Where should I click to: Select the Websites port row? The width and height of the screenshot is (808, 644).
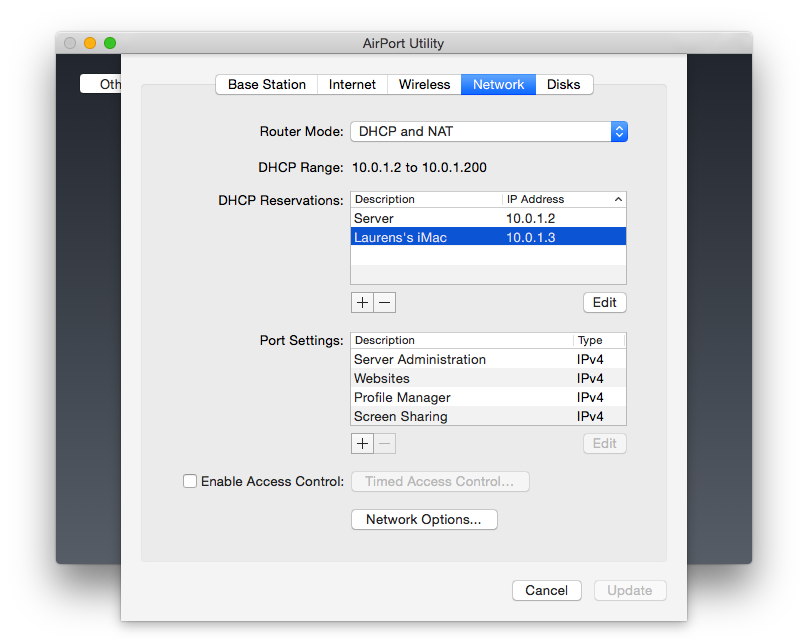click(x=489, y=378)
